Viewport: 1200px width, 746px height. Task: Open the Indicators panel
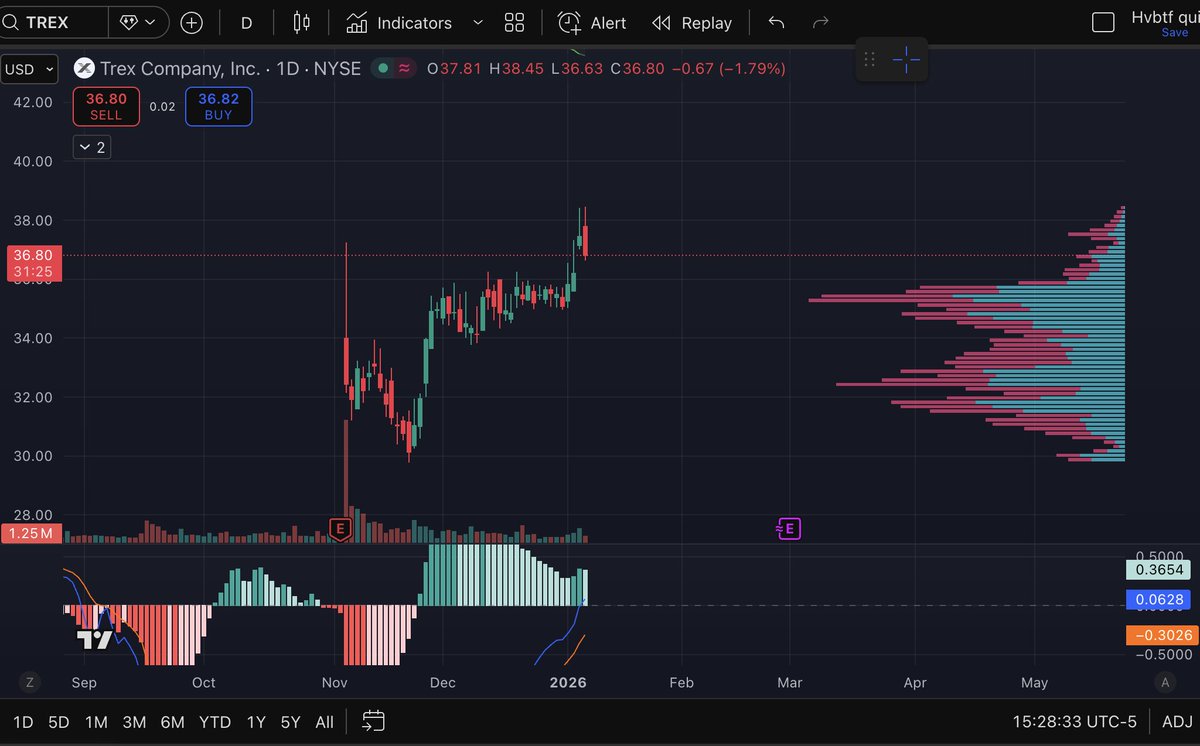399,22
